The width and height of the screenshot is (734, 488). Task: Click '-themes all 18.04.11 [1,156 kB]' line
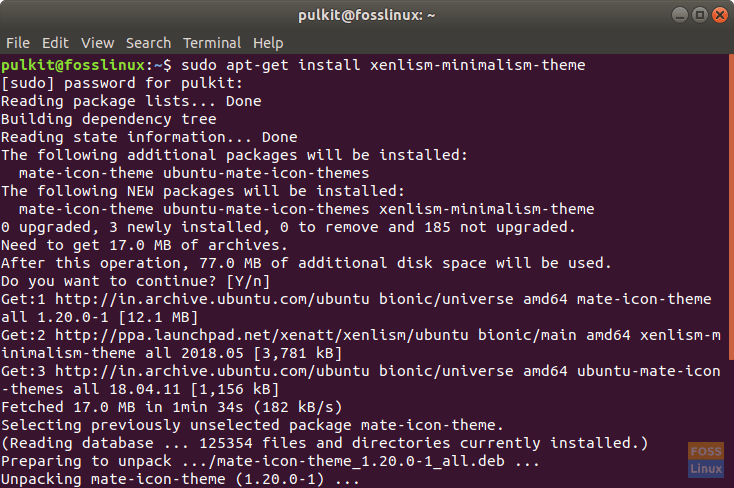pos(140,389)
